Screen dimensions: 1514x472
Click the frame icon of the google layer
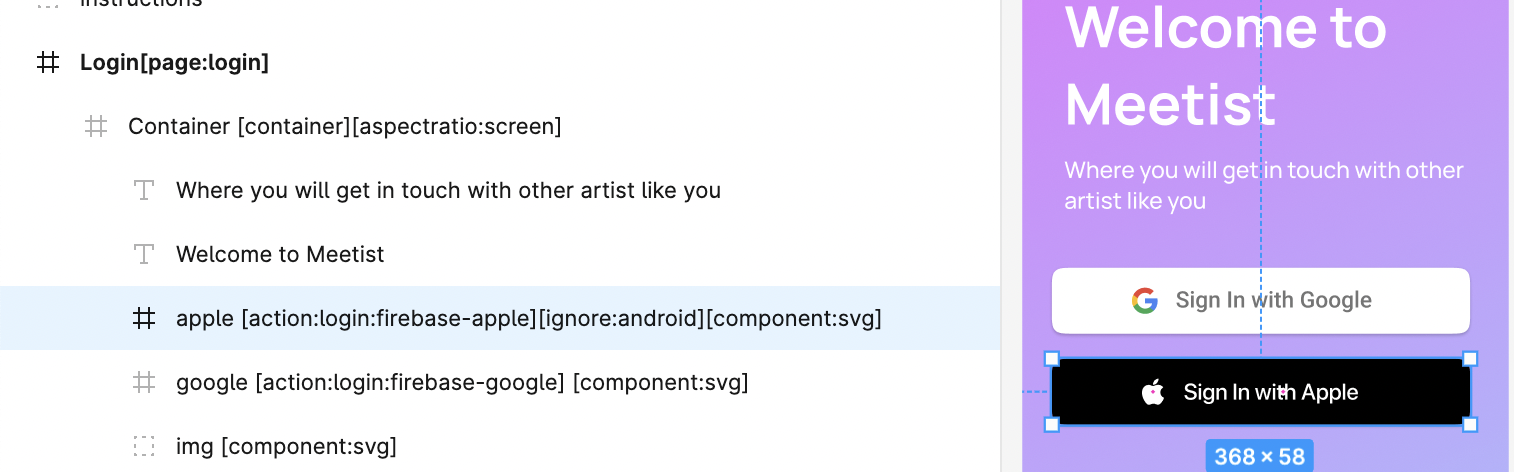[144, 382]
